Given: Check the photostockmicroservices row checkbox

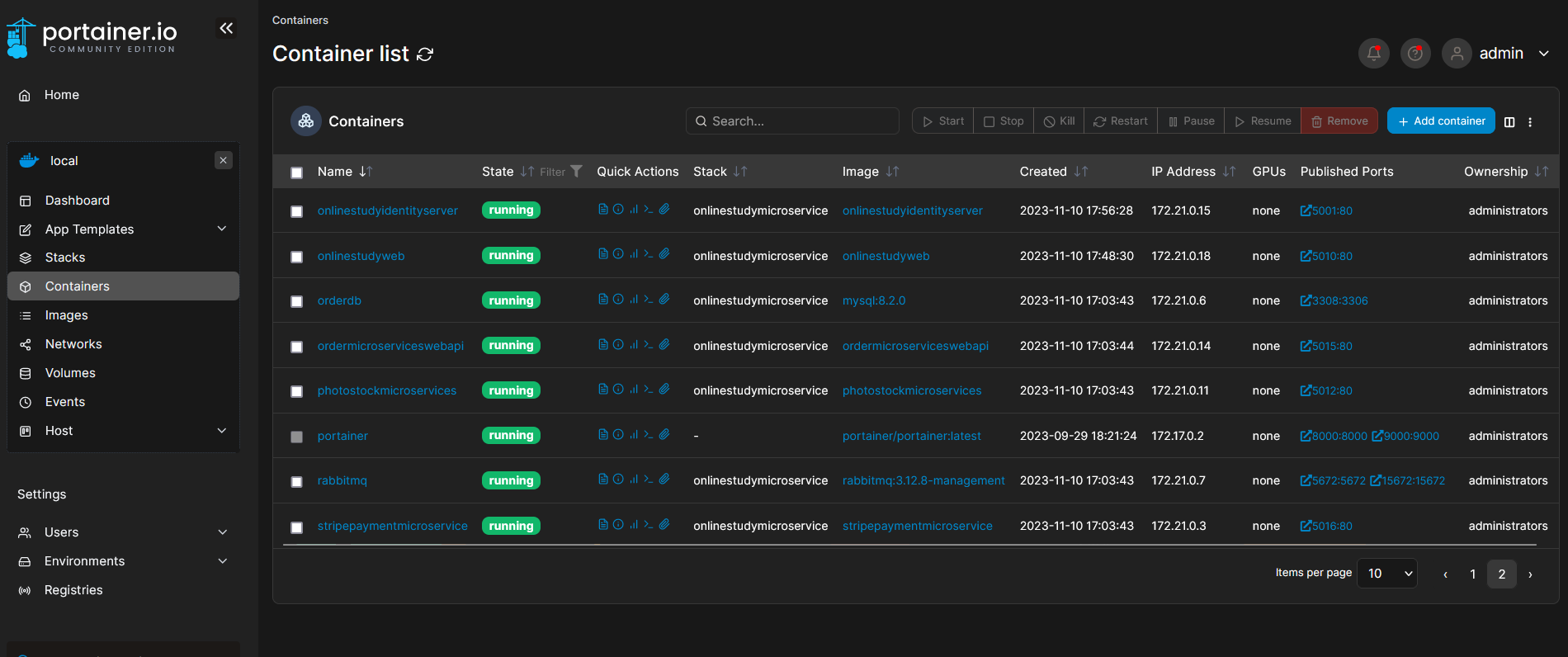Looking at the screenshot, I should click(x=297, y=391).
